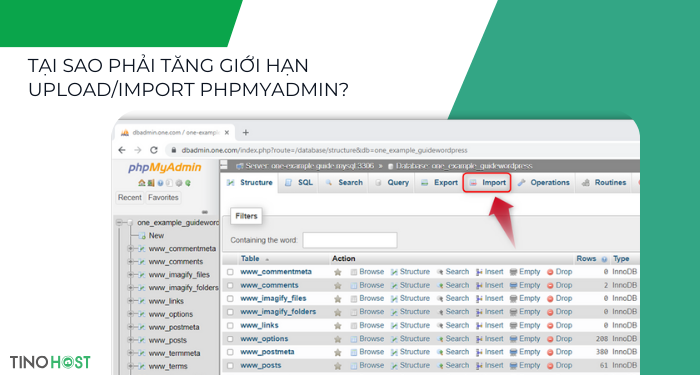This screenshot has width=700, height=375.
Task: Click the New table icon in tree
Action: (142, 236)
